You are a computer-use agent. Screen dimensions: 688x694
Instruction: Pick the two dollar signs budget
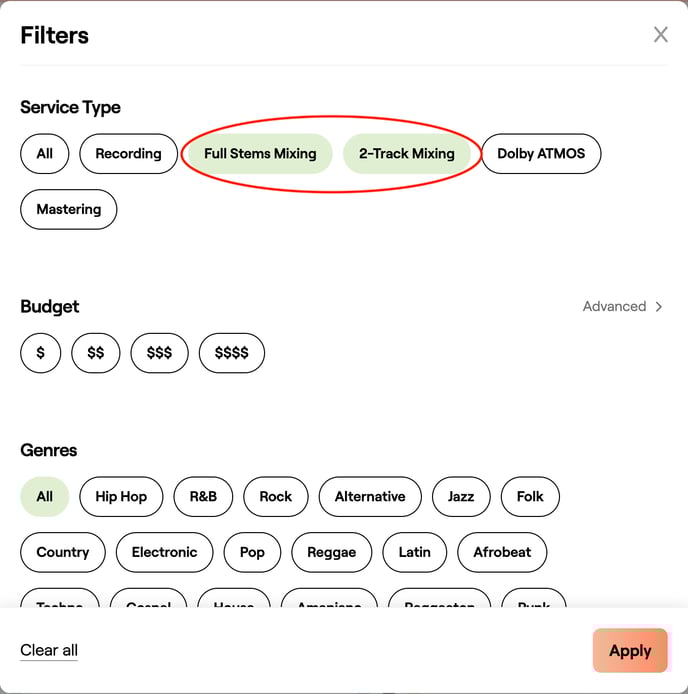click(x=95, y=353)
